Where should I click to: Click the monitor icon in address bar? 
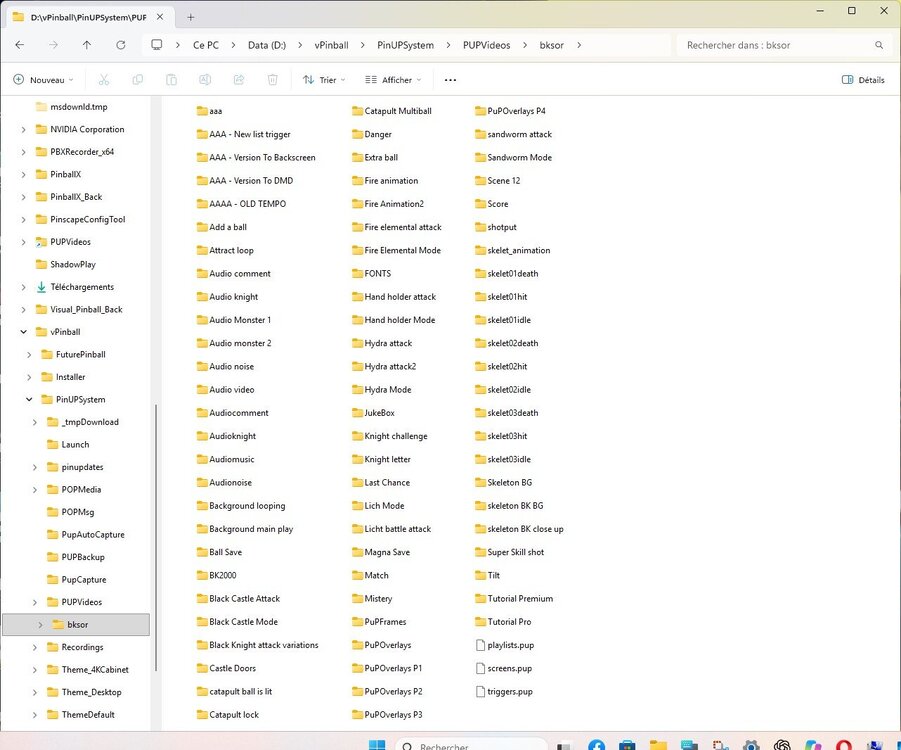[156, 45]
